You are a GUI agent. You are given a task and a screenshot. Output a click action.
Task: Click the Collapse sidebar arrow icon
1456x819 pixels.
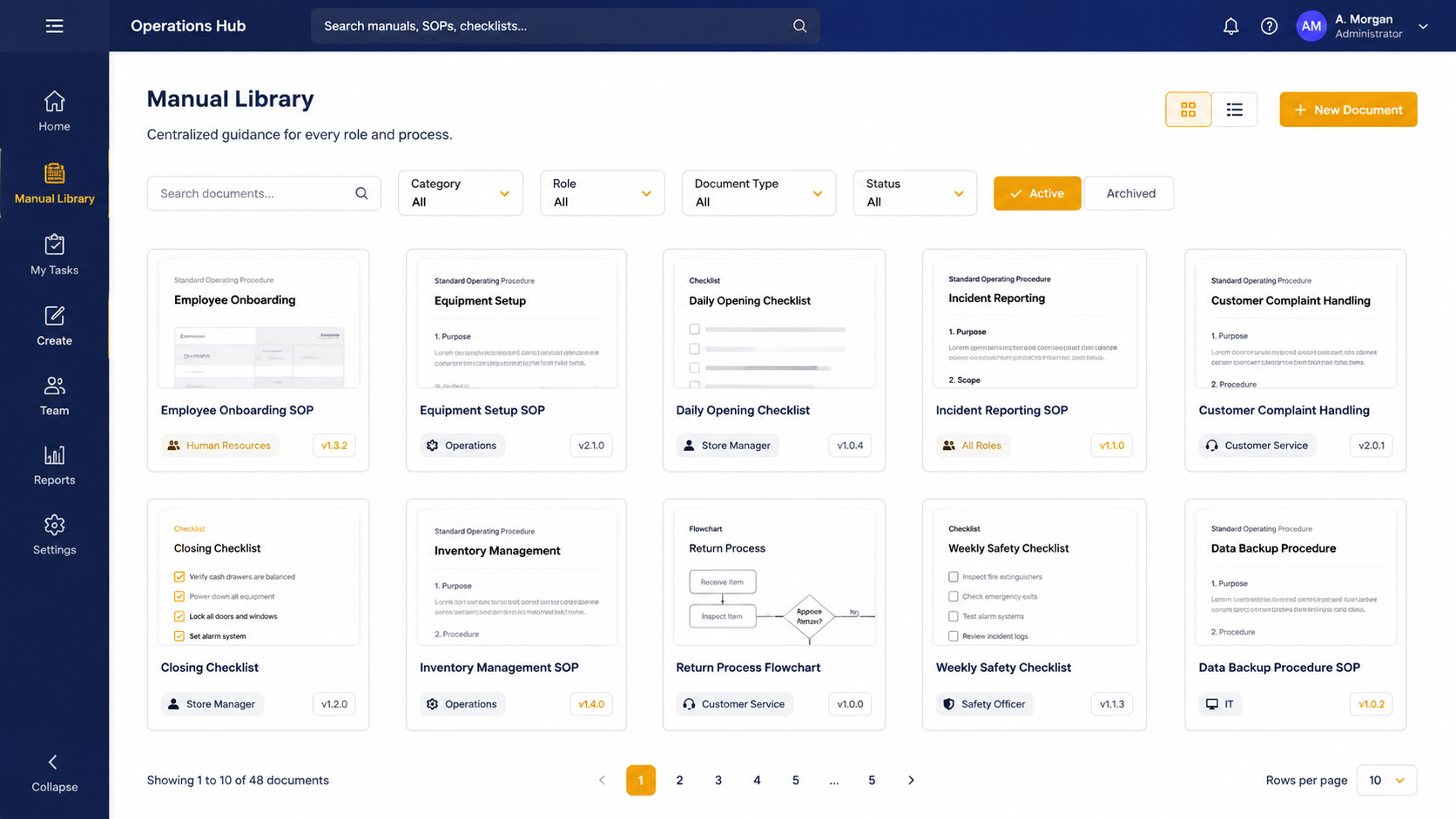53,762
